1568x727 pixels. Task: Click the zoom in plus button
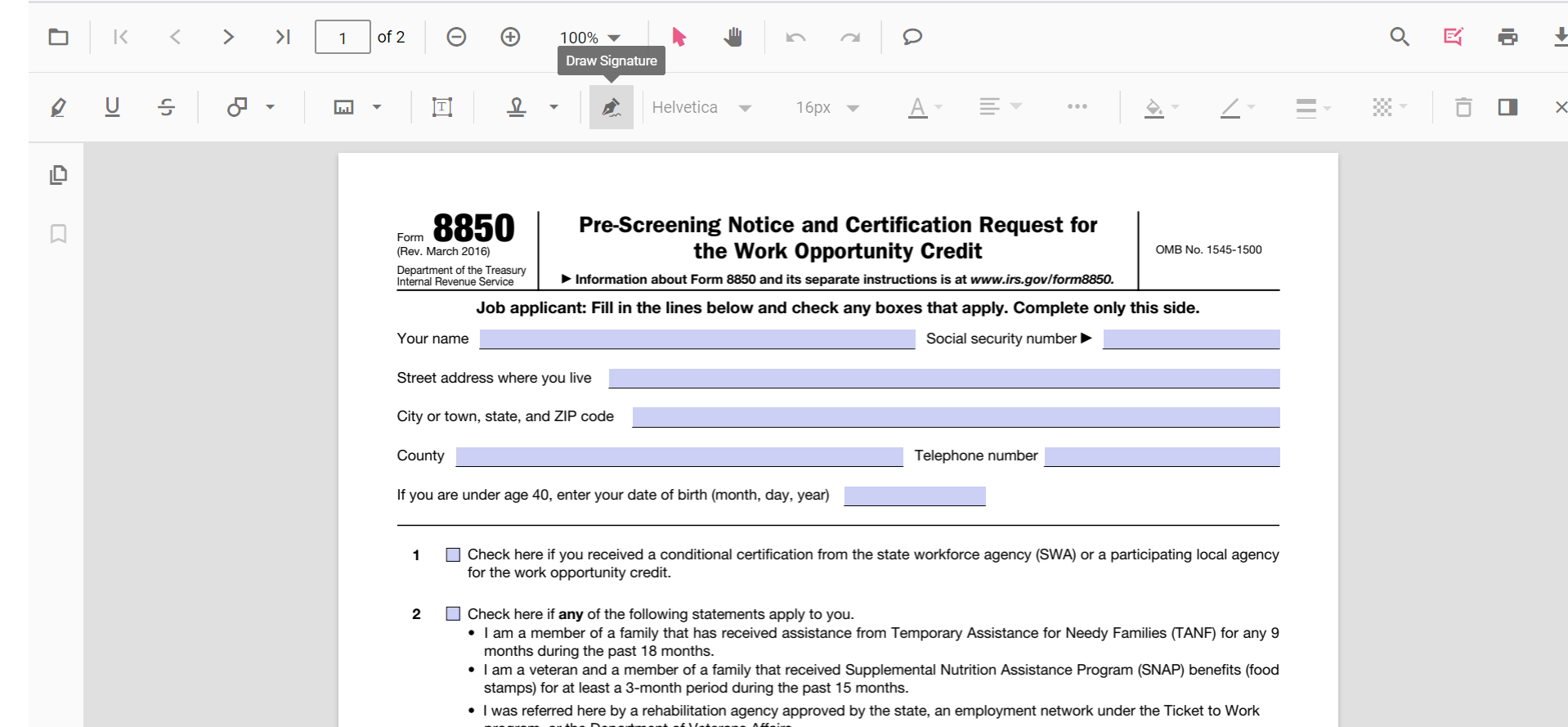coord(510,37)
